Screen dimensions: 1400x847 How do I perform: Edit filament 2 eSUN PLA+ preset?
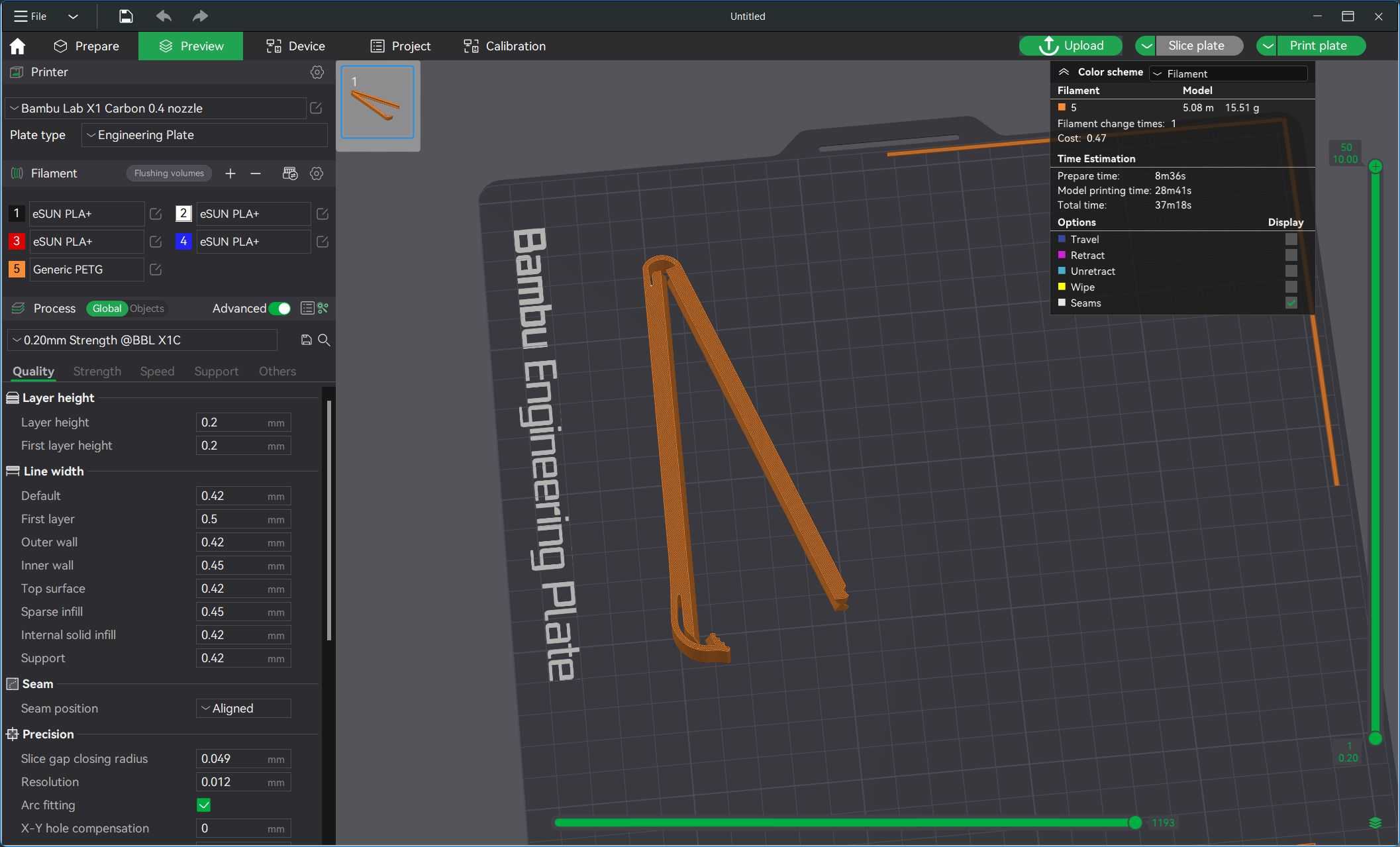click(323, 214)
